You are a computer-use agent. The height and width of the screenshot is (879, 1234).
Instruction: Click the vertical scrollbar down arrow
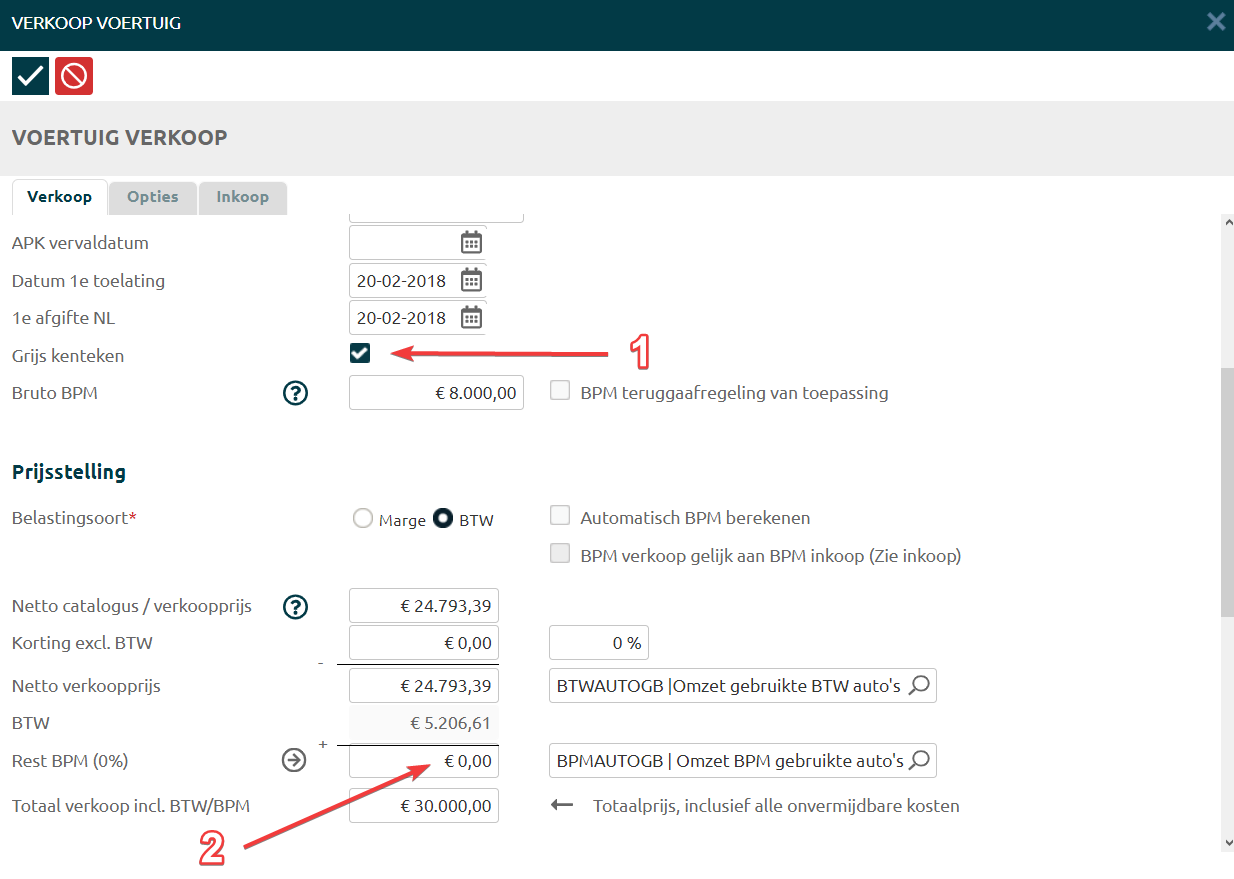pos(1227,843)
